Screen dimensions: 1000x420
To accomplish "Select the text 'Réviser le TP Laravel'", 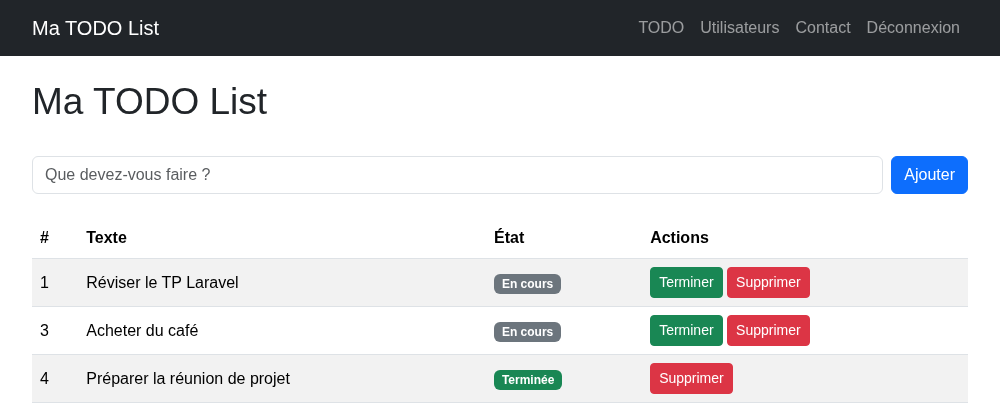I will (162, 282).
